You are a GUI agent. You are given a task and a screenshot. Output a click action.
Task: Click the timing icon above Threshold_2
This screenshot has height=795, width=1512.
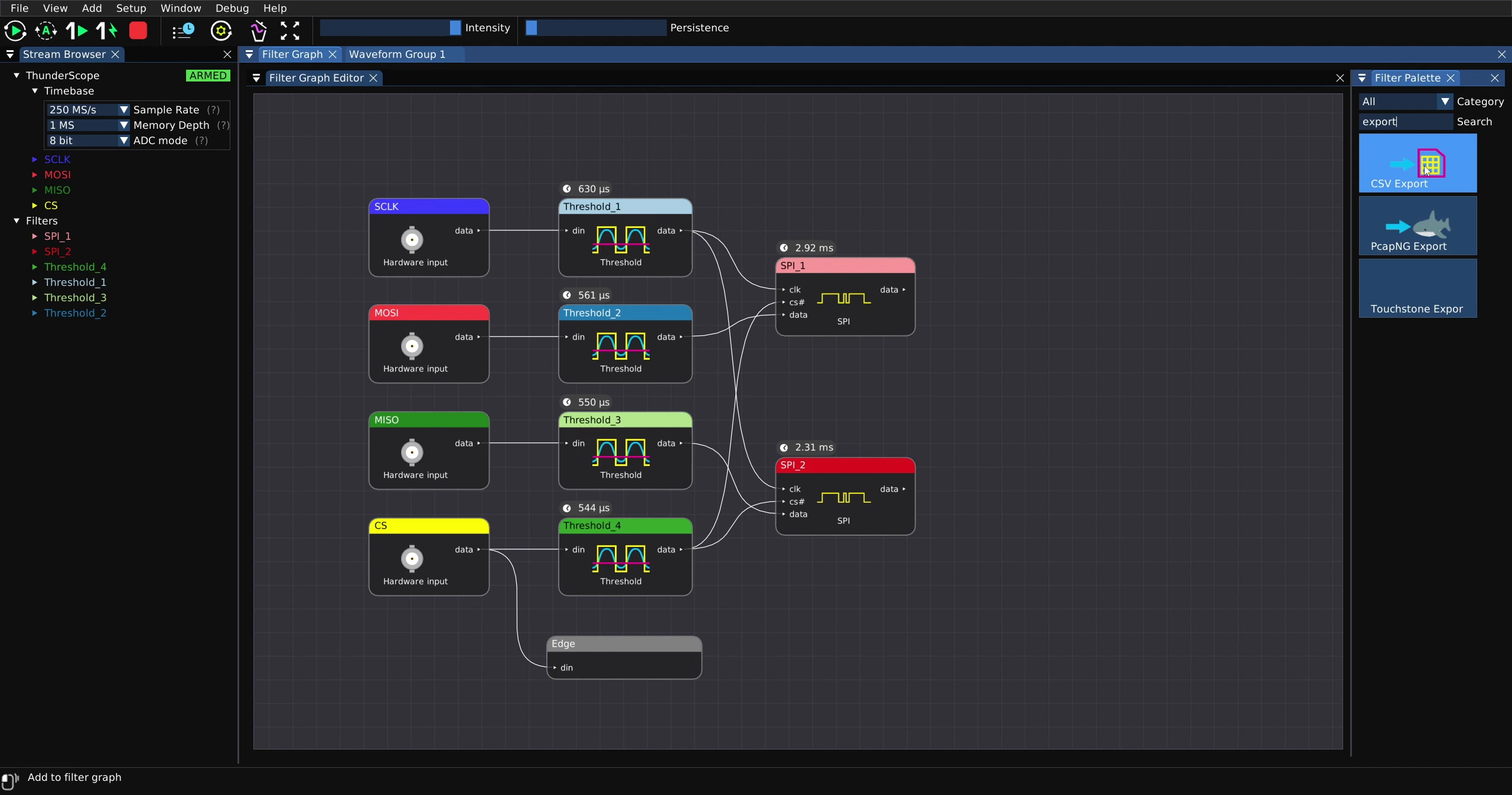pyautogui.click(x=567, y=295)
